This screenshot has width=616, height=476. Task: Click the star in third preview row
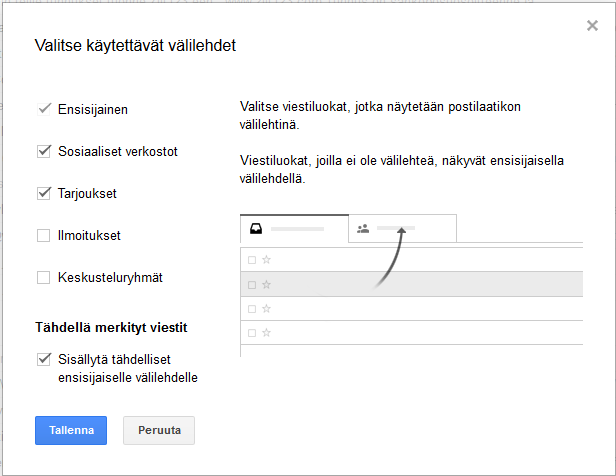pyautogui.click(x=267, y=309)
